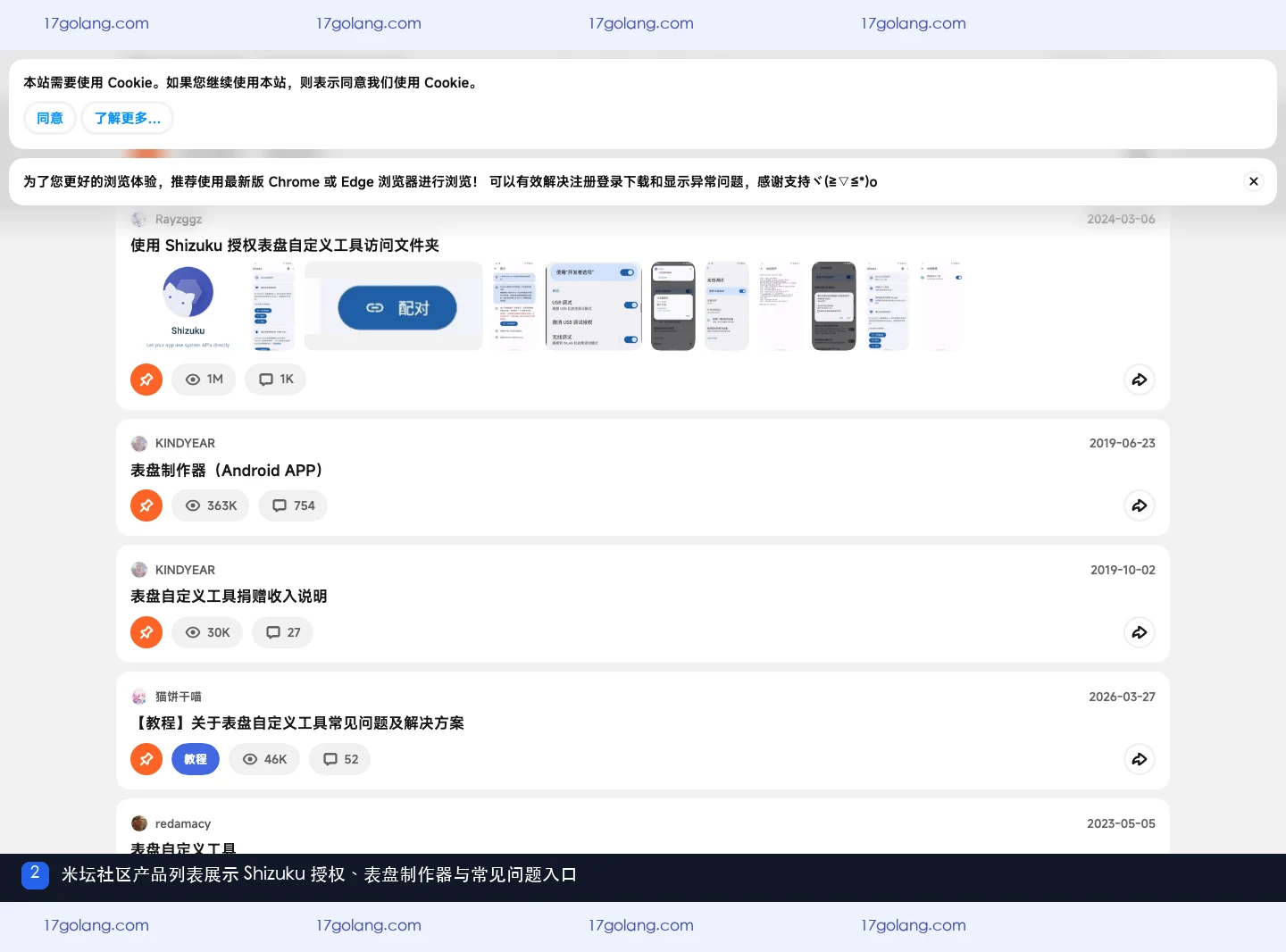Image resolution: width=1286 pixels, height=952 pixels.
Task: Open the 754 comments counter
Action: coord(293,505)
